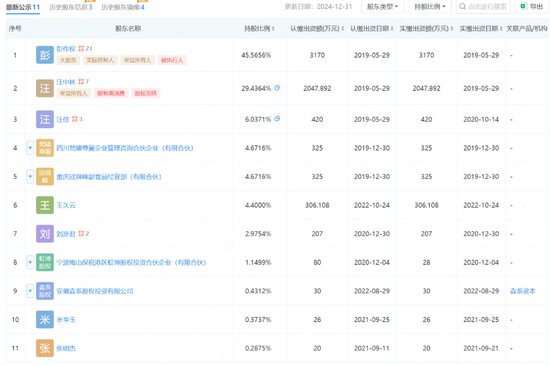Click the 大股东 tag in row 1
Screen dimensions: 550x366
tap(68, 60)
